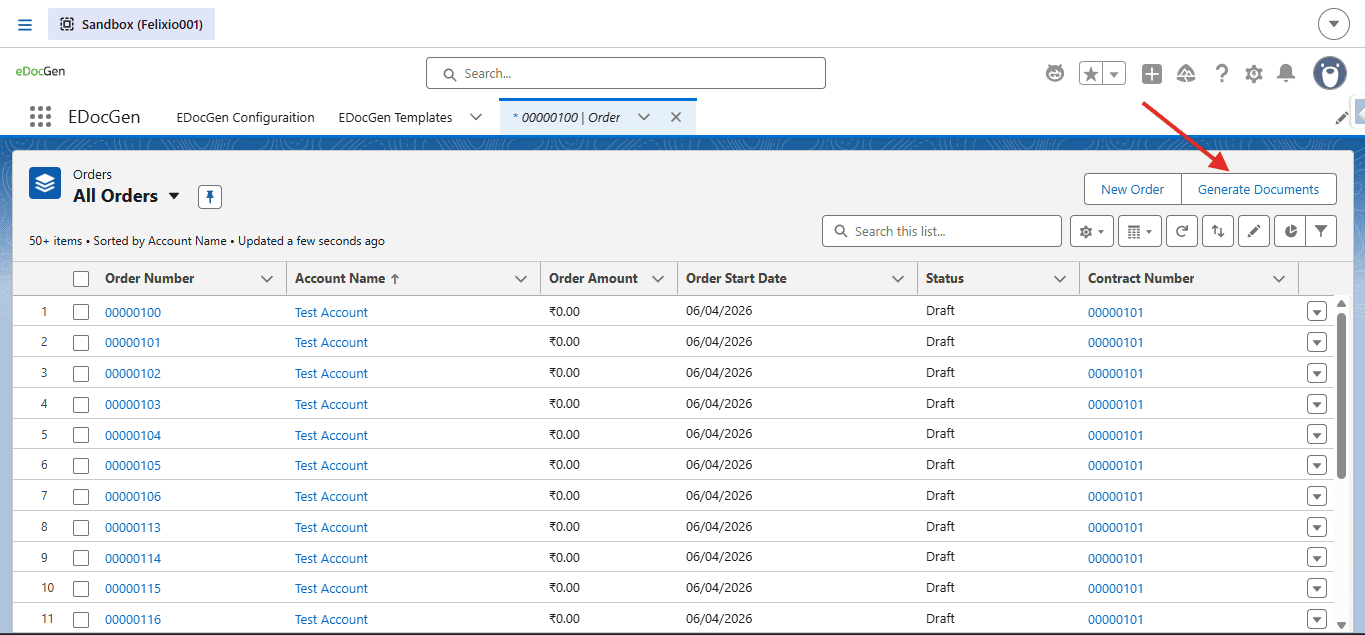This screenshot has height=635, width=1365.
Task: Select checkbox for order 00000104
Action: (81, 435)
